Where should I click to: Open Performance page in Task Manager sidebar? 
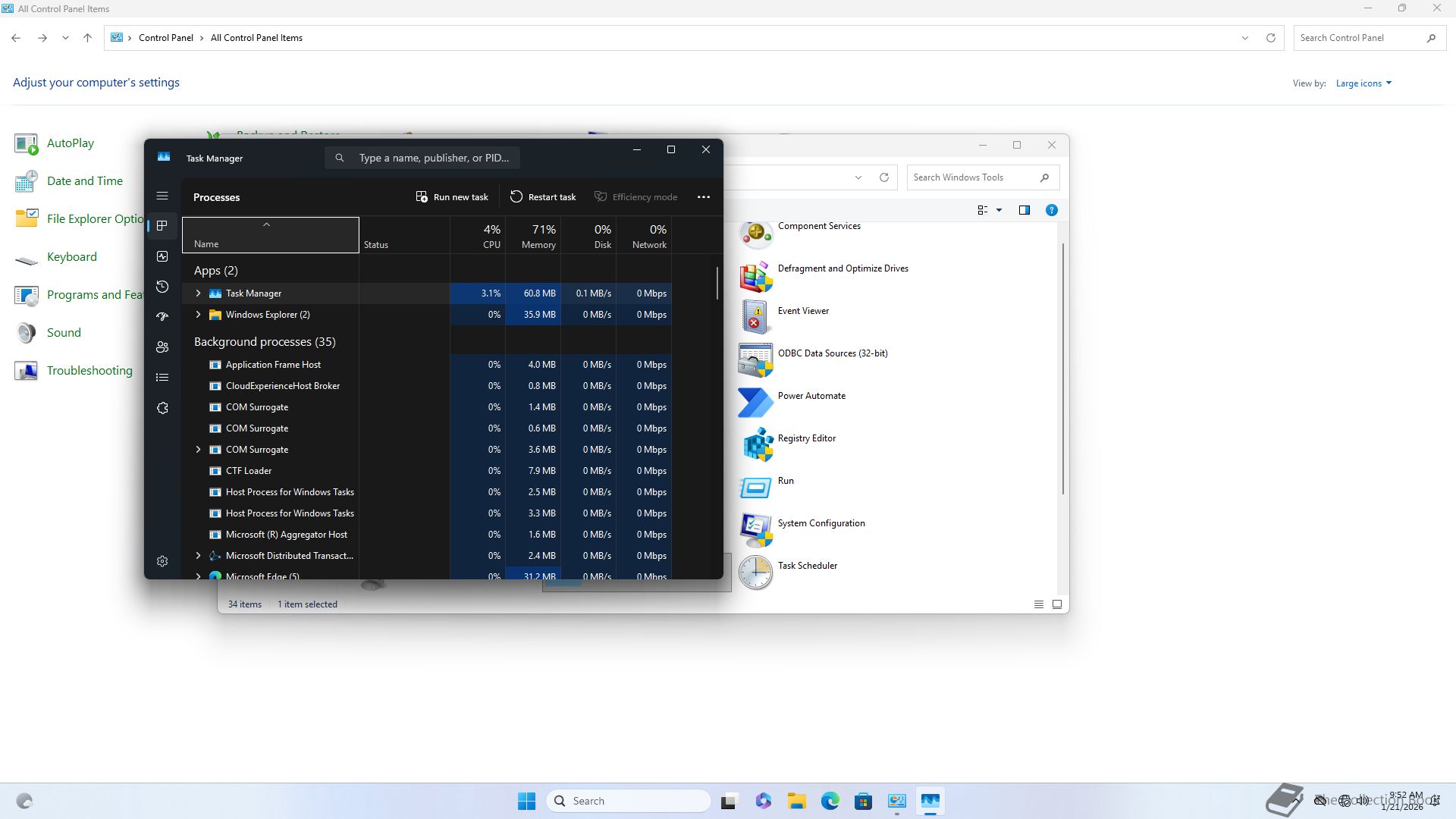(x=162, y=256)
